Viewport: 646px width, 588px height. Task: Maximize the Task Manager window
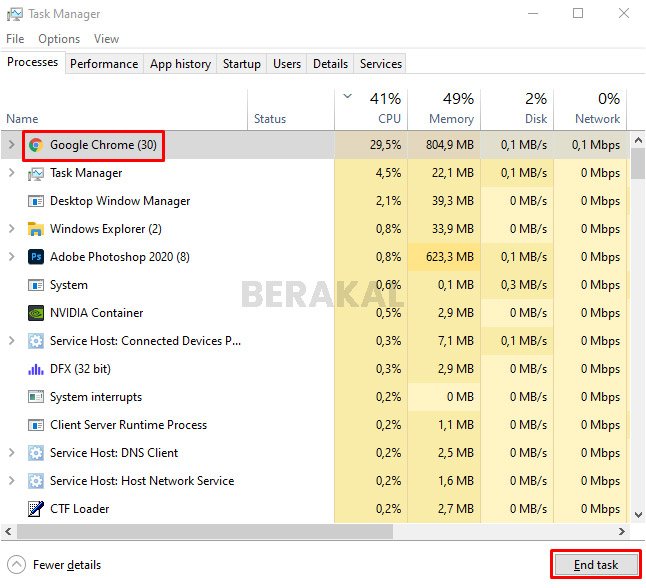578,14
